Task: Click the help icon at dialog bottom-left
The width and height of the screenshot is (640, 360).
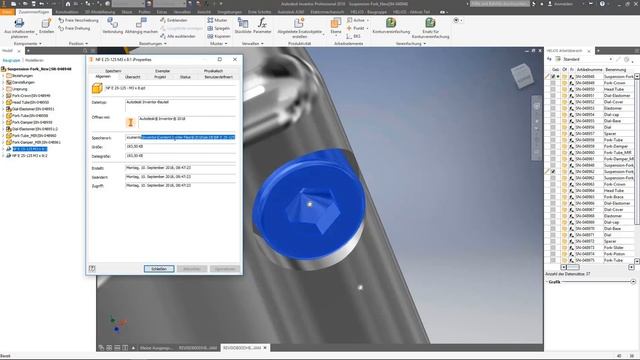Action: point(92,269)
